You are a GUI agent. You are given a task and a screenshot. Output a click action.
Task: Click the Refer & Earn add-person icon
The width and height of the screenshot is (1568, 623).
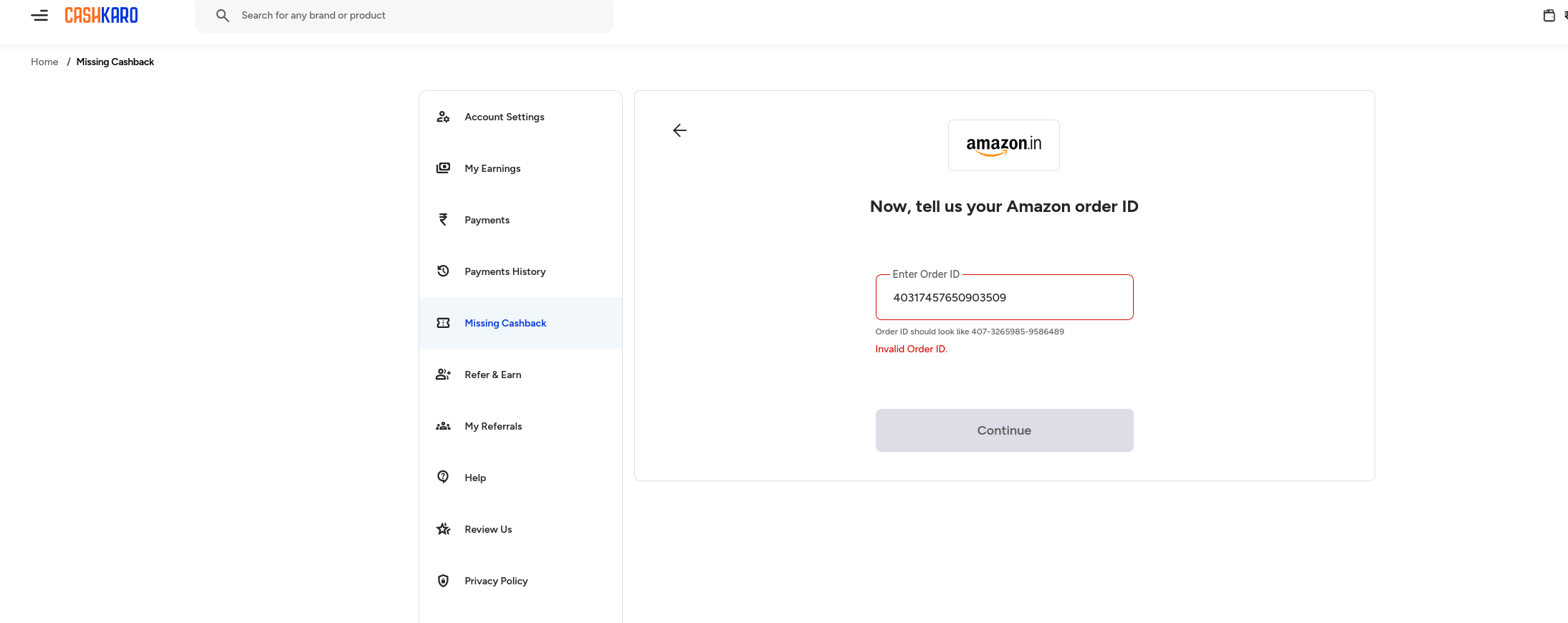tap(443, 375)
